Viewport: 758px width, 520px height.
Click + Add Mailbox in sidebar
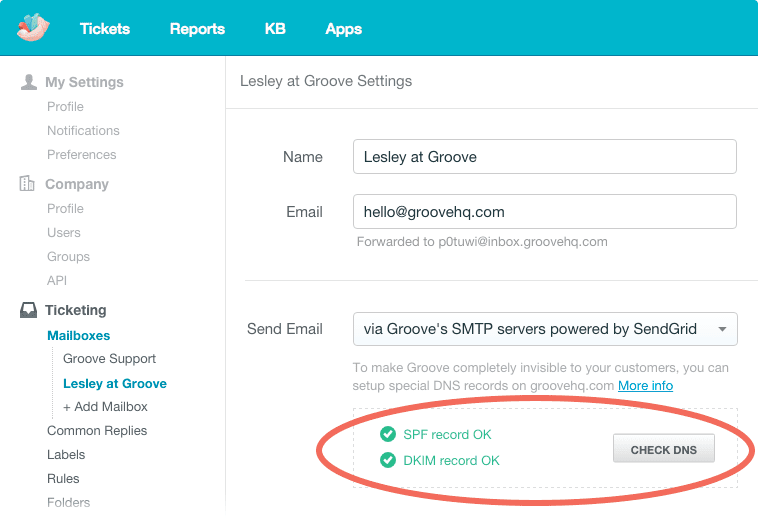pyautogui.click(x=105, y=407)
